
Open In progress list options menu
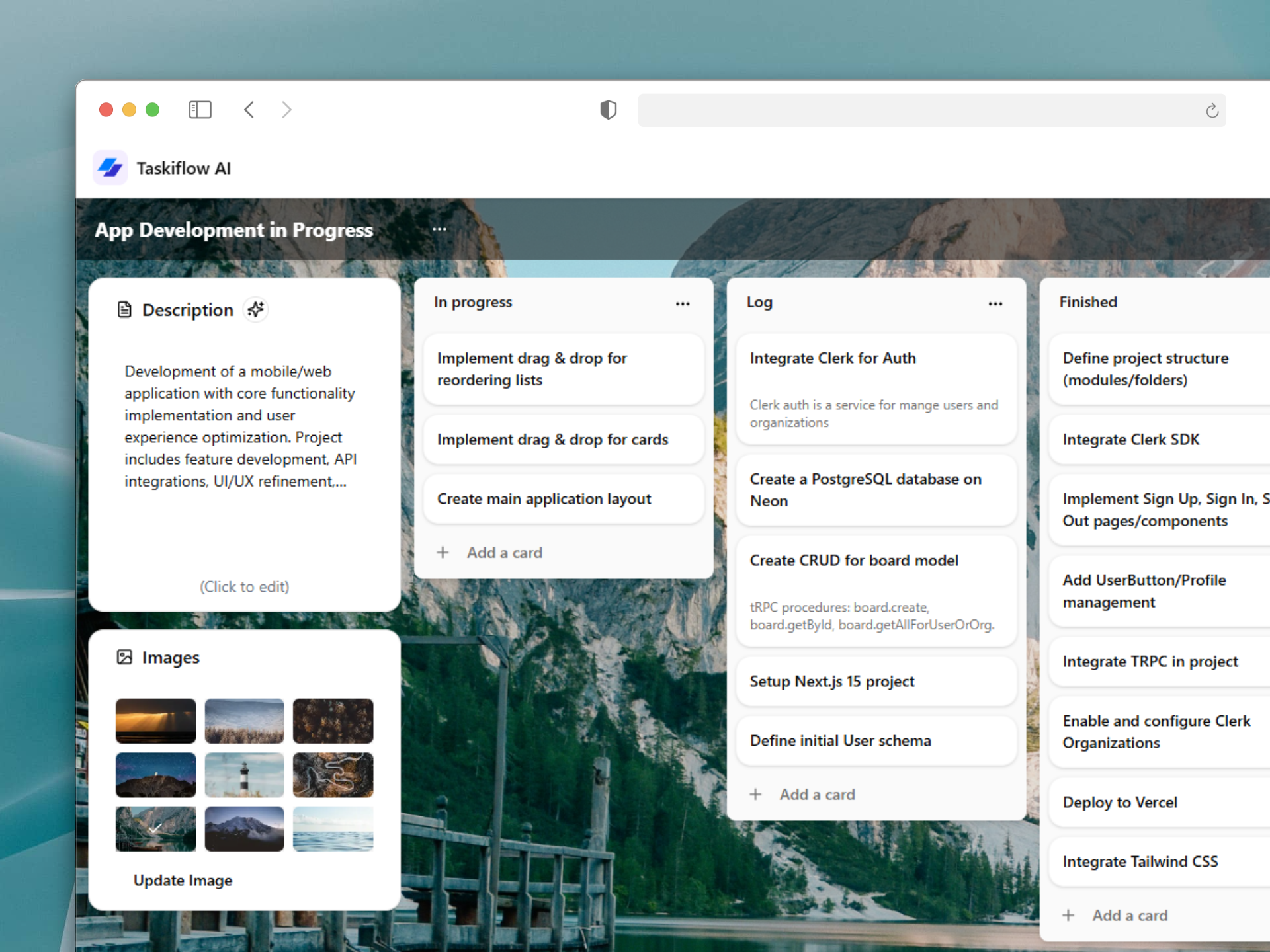(x=683, y=303)
